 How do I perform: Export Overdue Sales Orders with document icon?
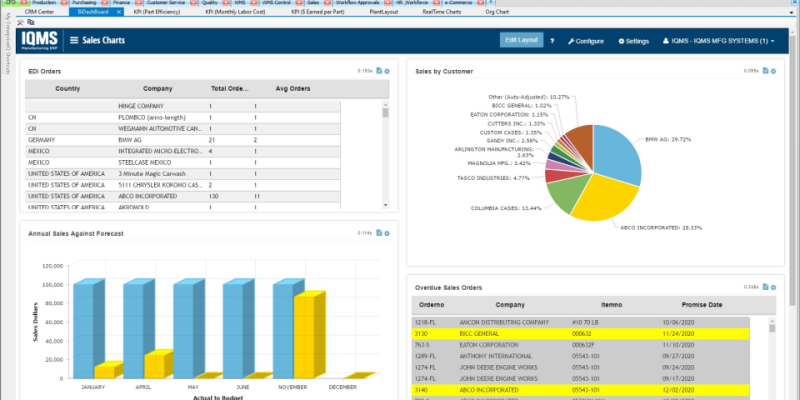pyautogui.click(x=765, y=287)
